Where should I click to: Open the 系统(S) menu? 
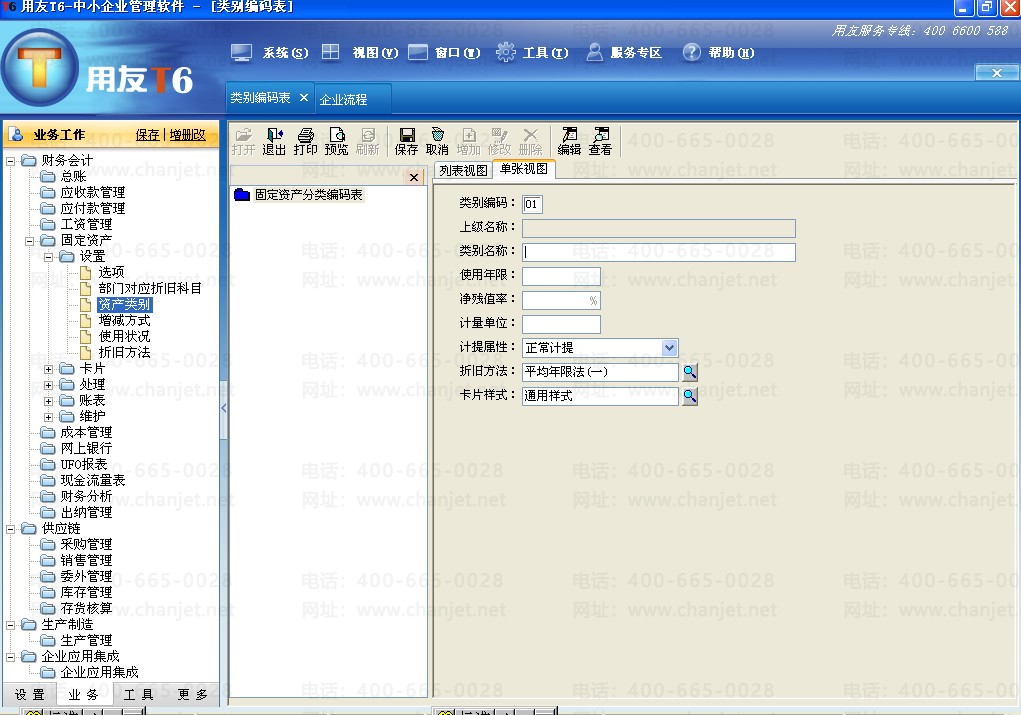(270, 53)
